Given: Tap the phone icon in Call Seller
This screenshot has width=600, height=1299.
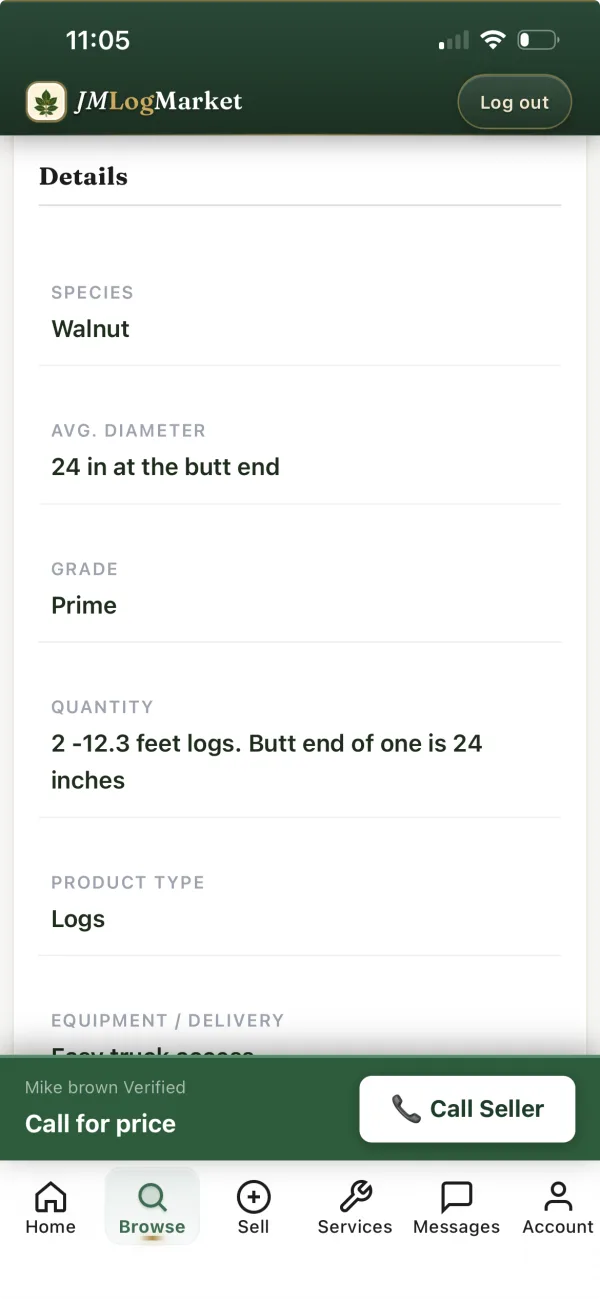Looking at the screenshot, I should pyautogui.click(x=406, y=1109).
